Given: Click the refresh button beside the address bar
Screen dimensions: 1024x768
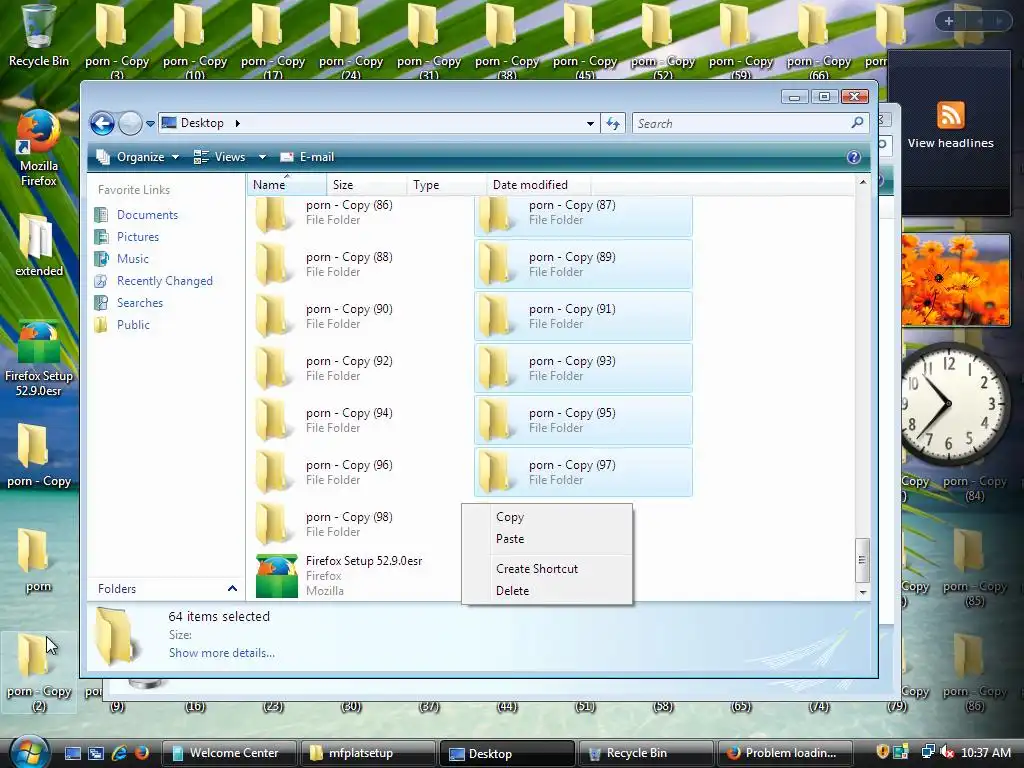Looking at the screenshot, I should click(x=613, y=123).
